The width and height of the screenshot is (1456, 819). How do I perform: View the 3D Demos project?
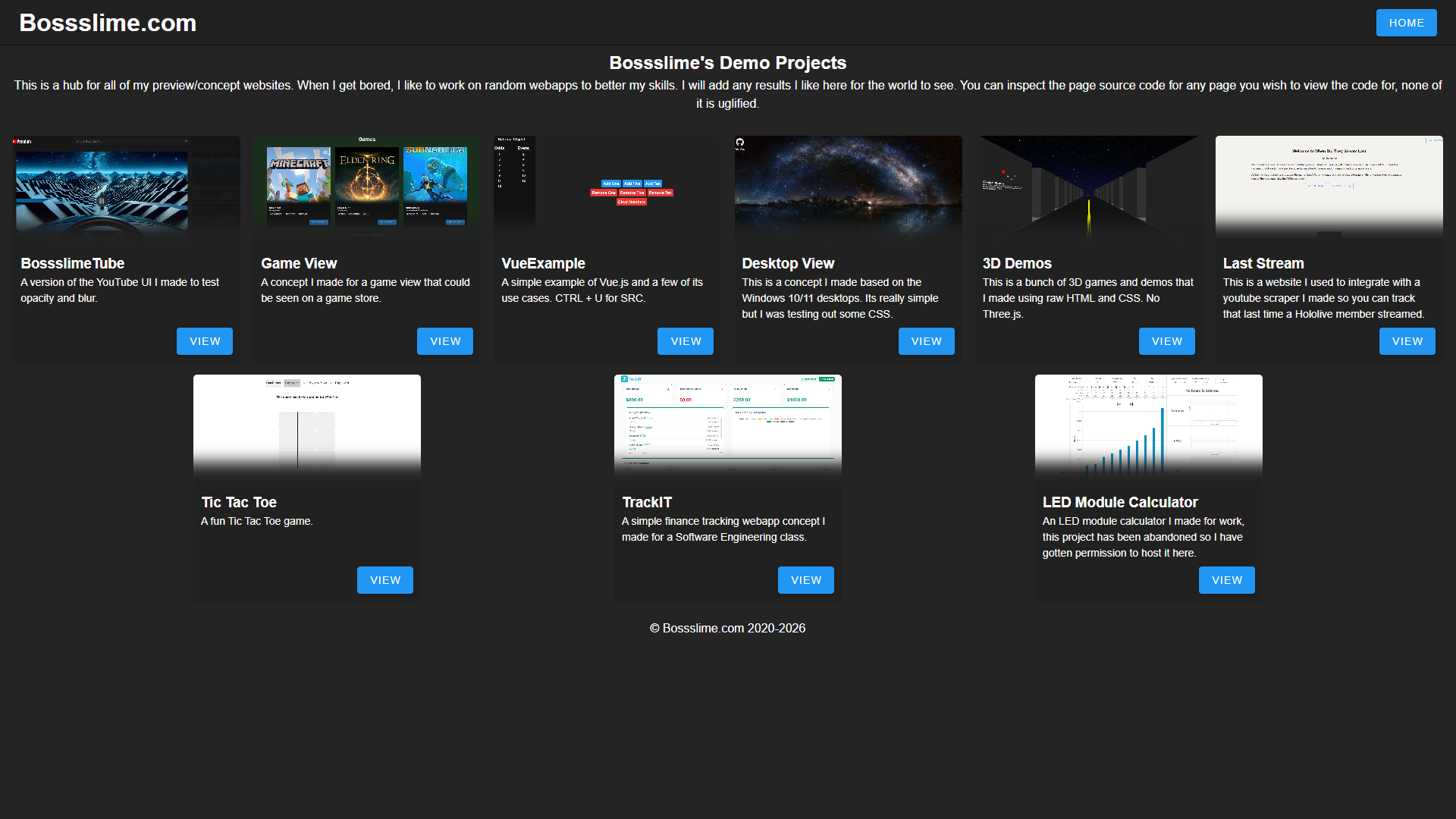coord(1166,340)
